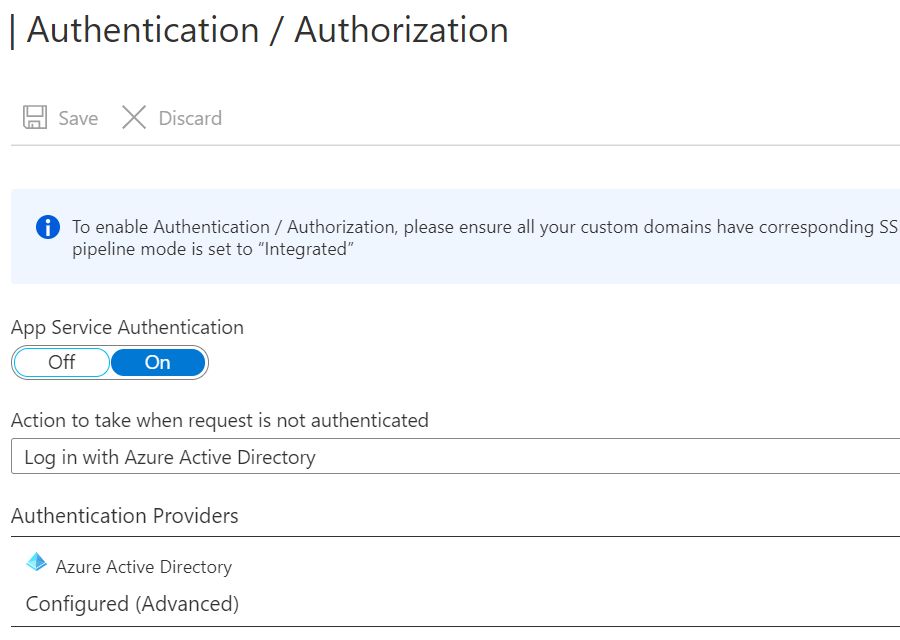Click the Authentication / Authorization page title
This screenshot has height=640, width=900.
point(268,30)
